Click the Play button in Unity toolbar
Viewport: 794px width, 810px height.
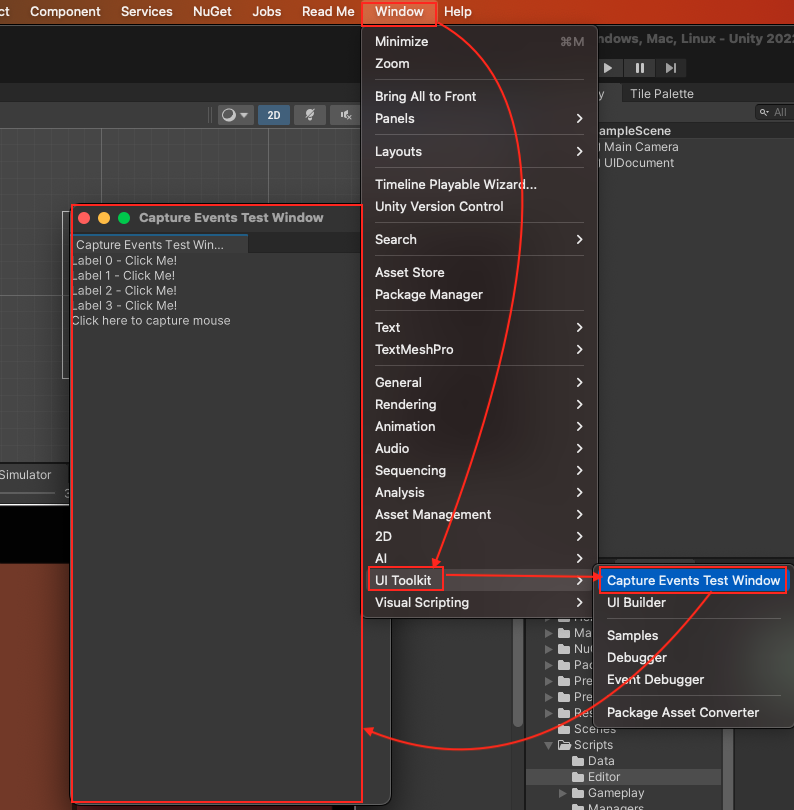608,68
